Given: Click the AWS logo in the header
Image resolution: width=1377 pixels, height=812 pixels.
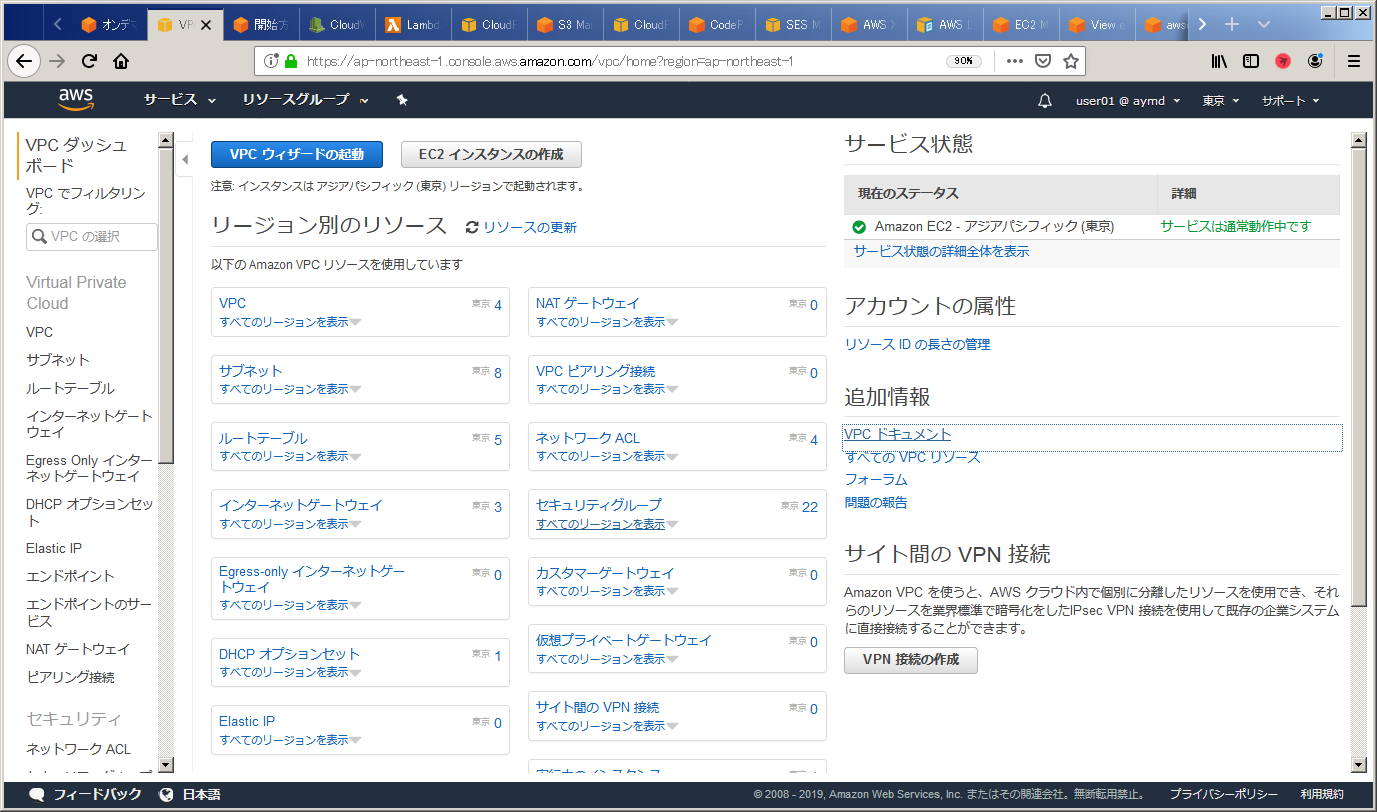Looking at the screenshot, I should pyautogui.click(x=76, y=100).
